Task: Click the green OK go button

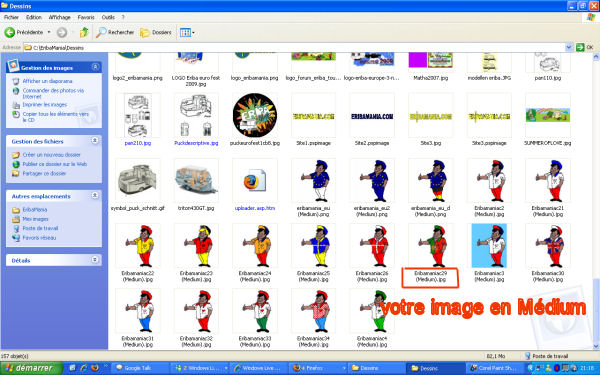Action: [x=584, y=47]
